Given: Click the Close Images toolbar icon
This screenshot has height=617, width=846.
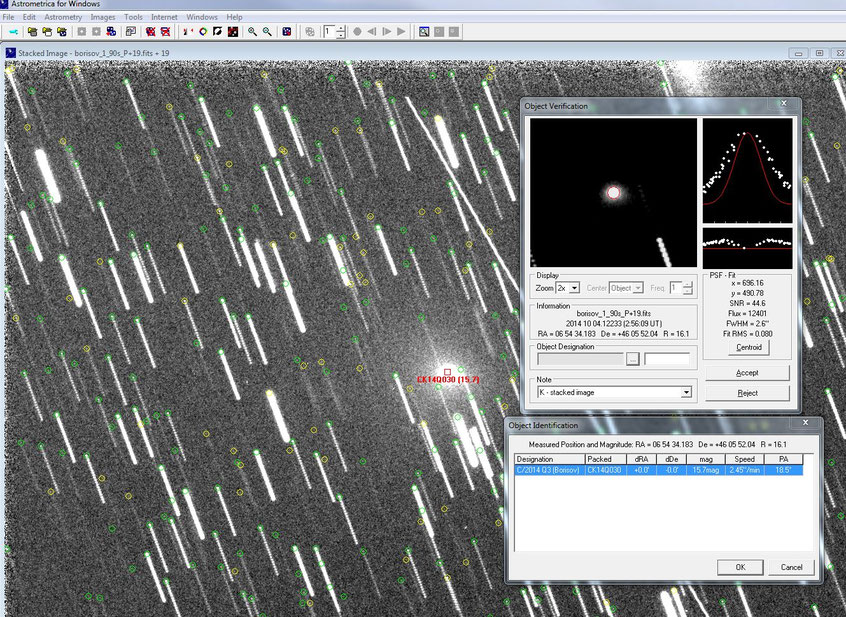Looking at the screenshot, I should click(x=151, y=32).
